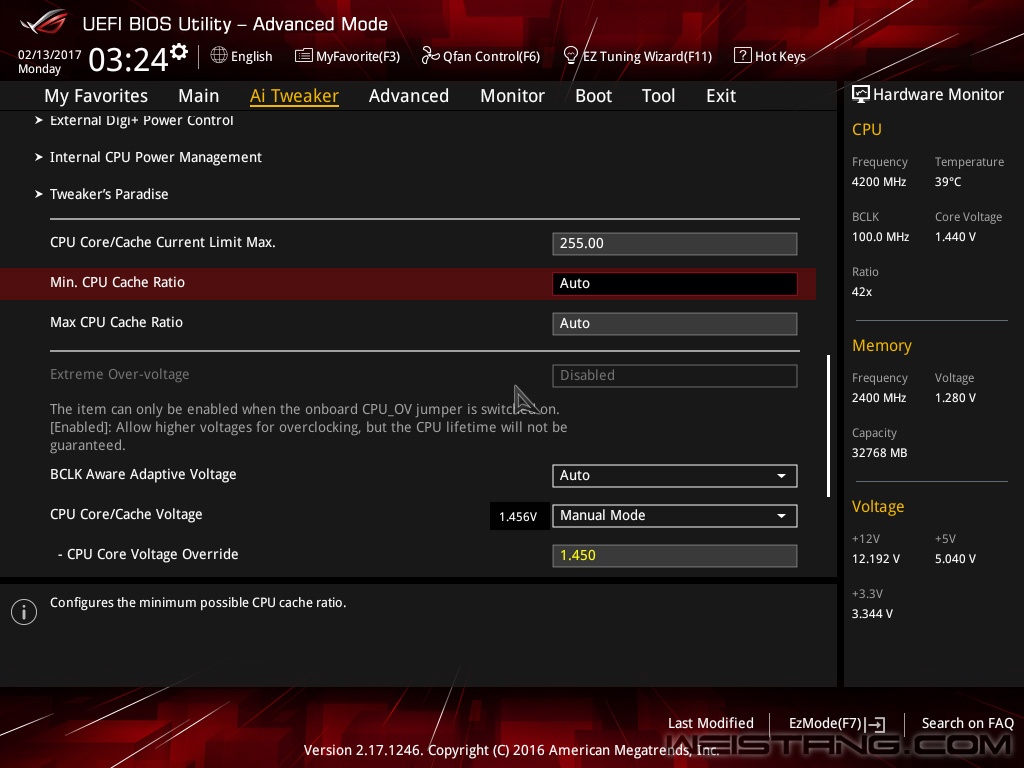The height and width of the screenshot is (768, 1024).
Task: Show the Hot Keys list
Action: click(x=780, y=57)
